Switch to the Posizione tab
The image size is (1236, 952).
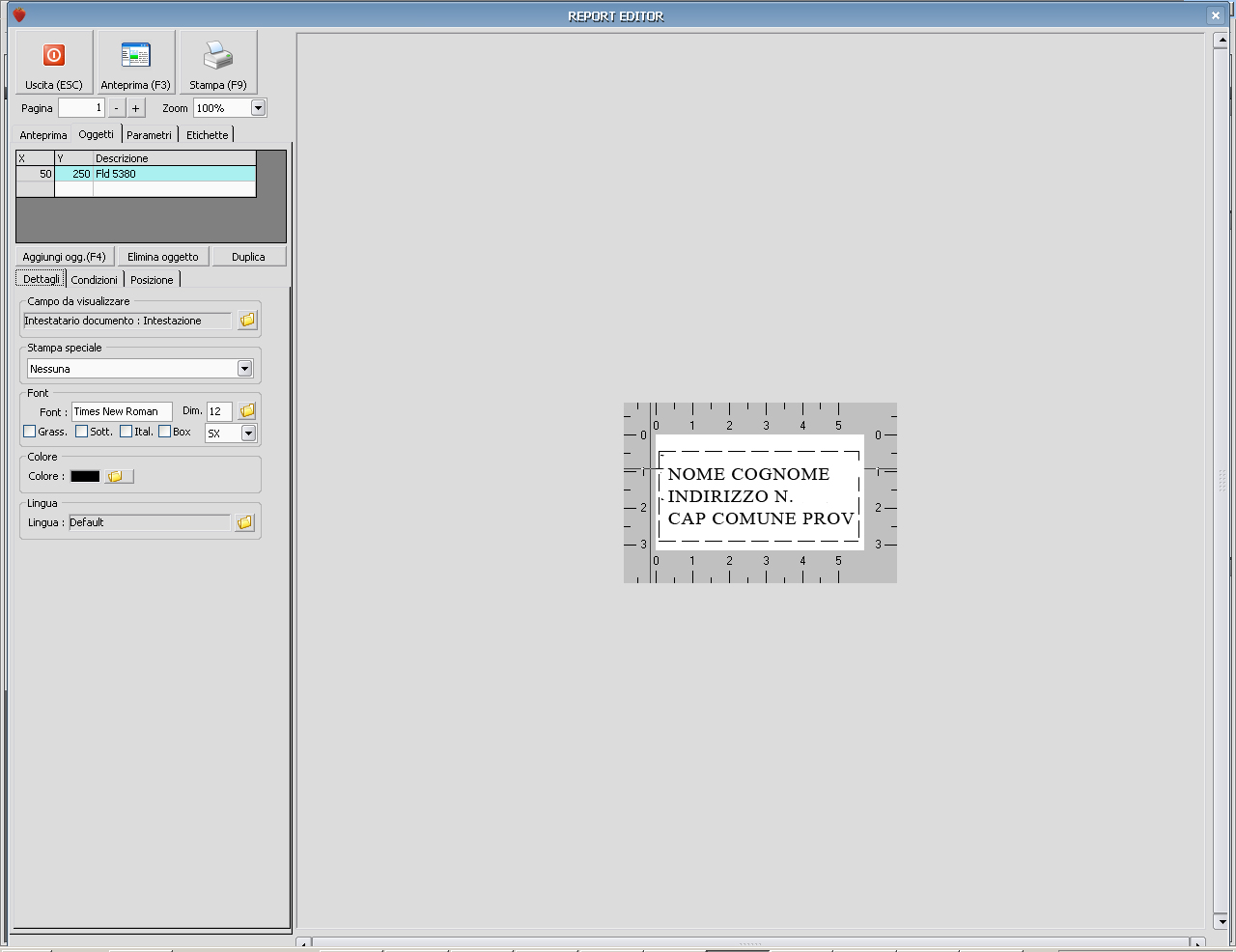click(x=153, y=280)
